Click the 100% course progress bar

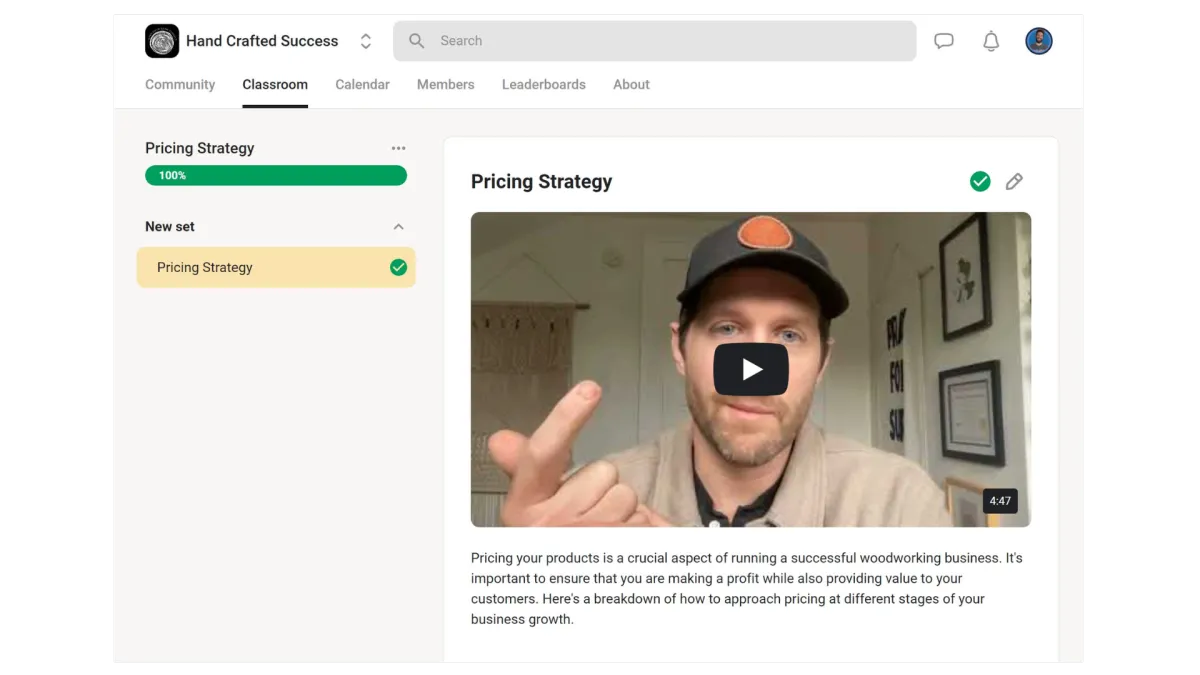click(276, 175)
